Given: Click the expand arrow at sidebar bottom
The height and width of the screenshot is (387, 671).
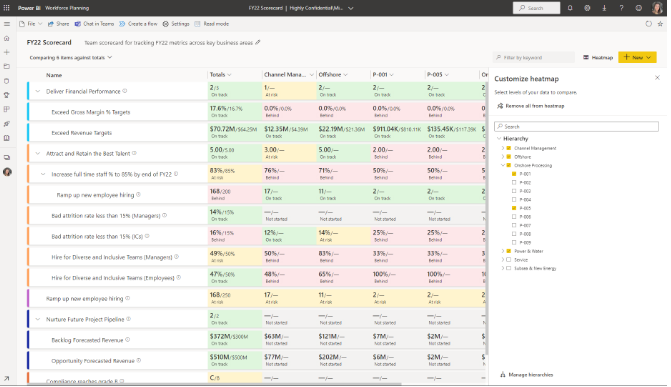Looking at the screenshot, I should pyautogui.click(x=6, y=378).
